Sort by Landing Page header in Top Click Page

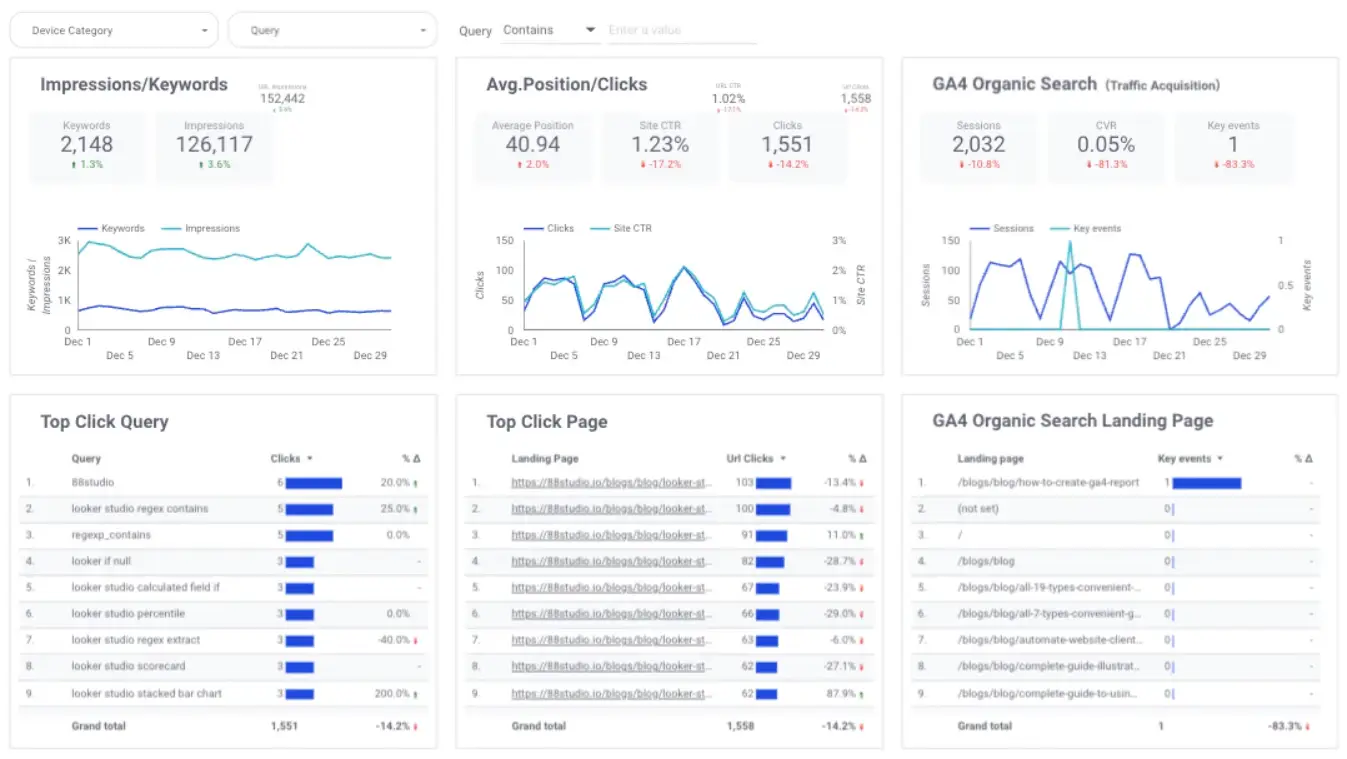[545, 459]
